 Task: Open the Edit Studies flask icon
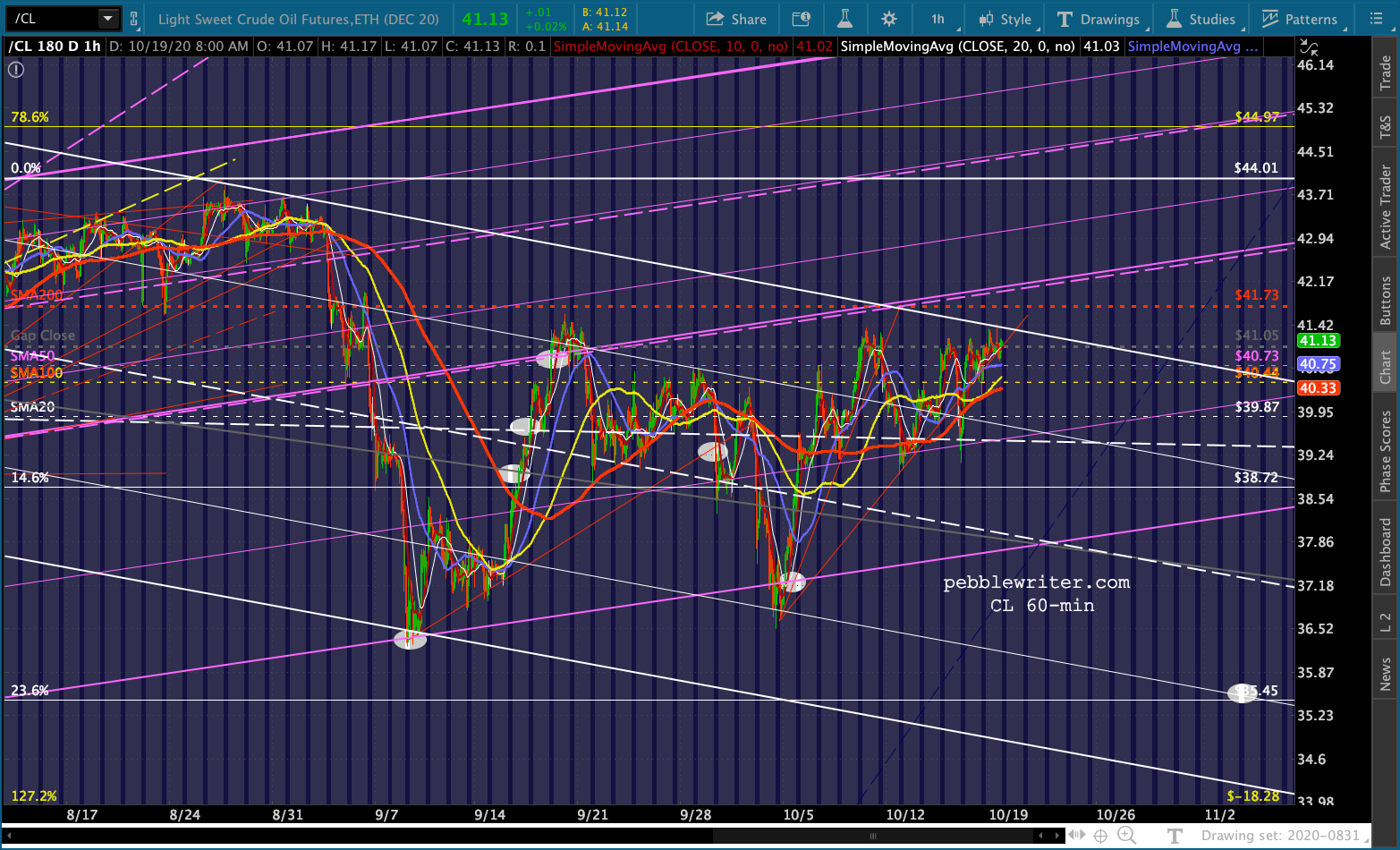tap(845, 19)
